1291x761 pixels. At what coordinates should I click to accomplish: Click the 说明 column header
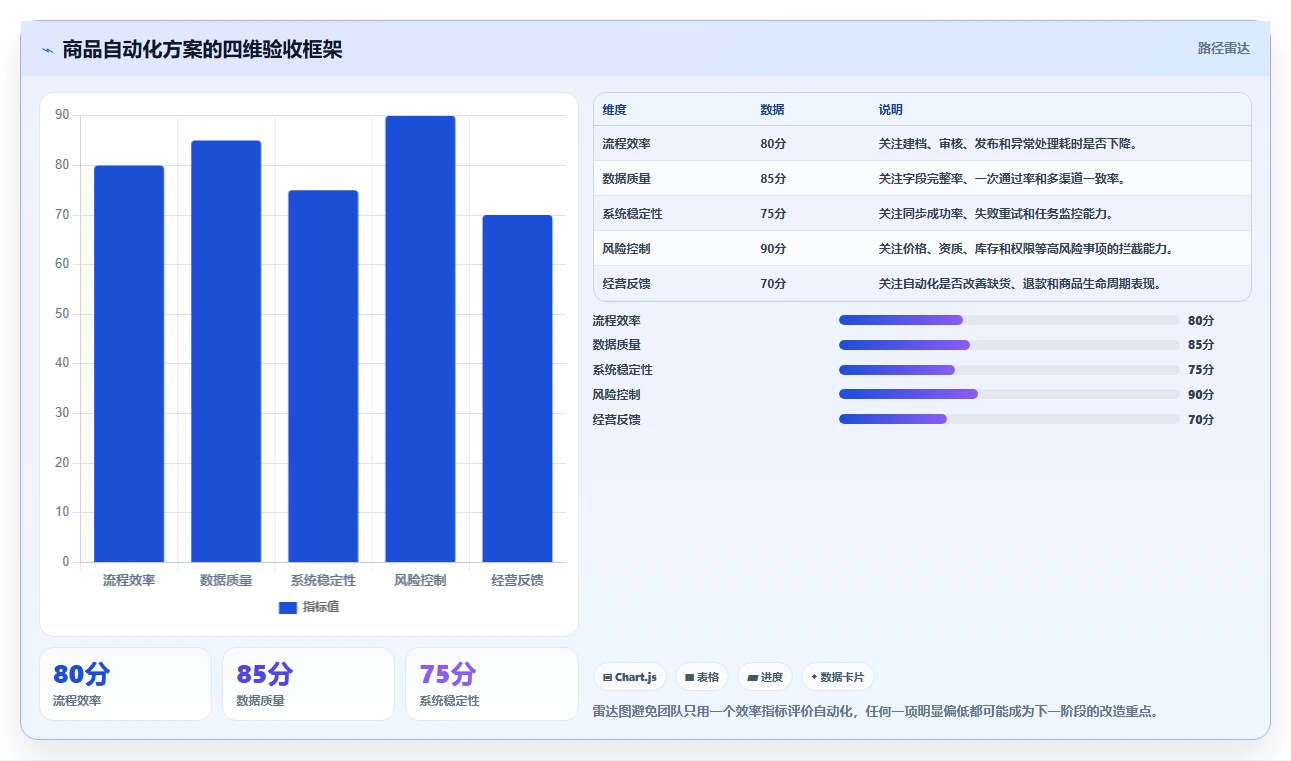pos(891,110)
